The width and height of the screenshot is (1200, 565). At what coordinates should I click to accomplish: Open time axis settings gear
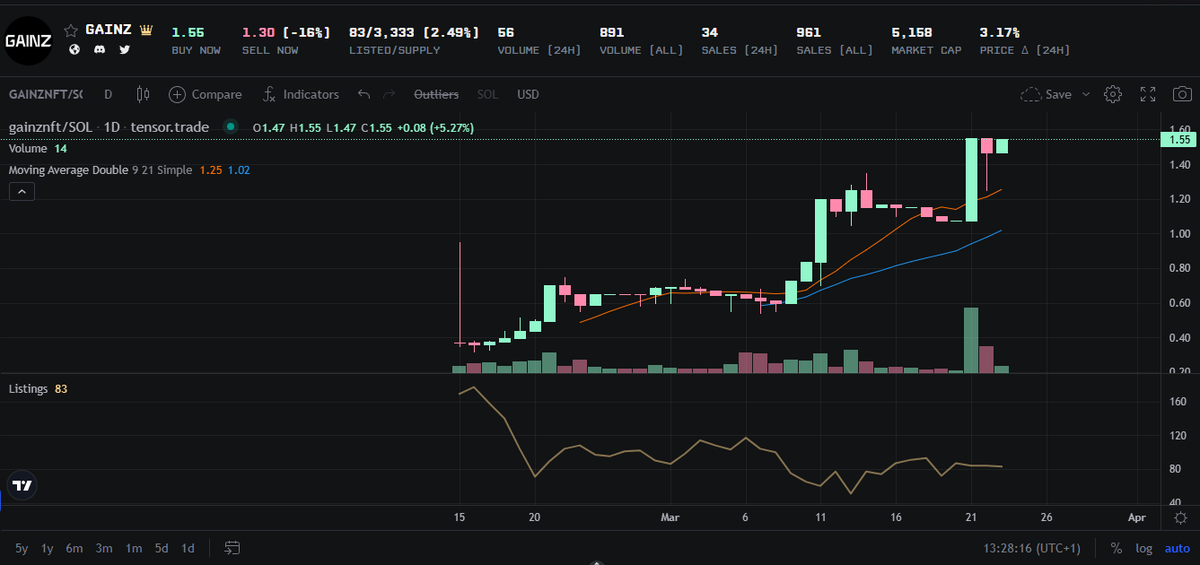(1179, 518)
